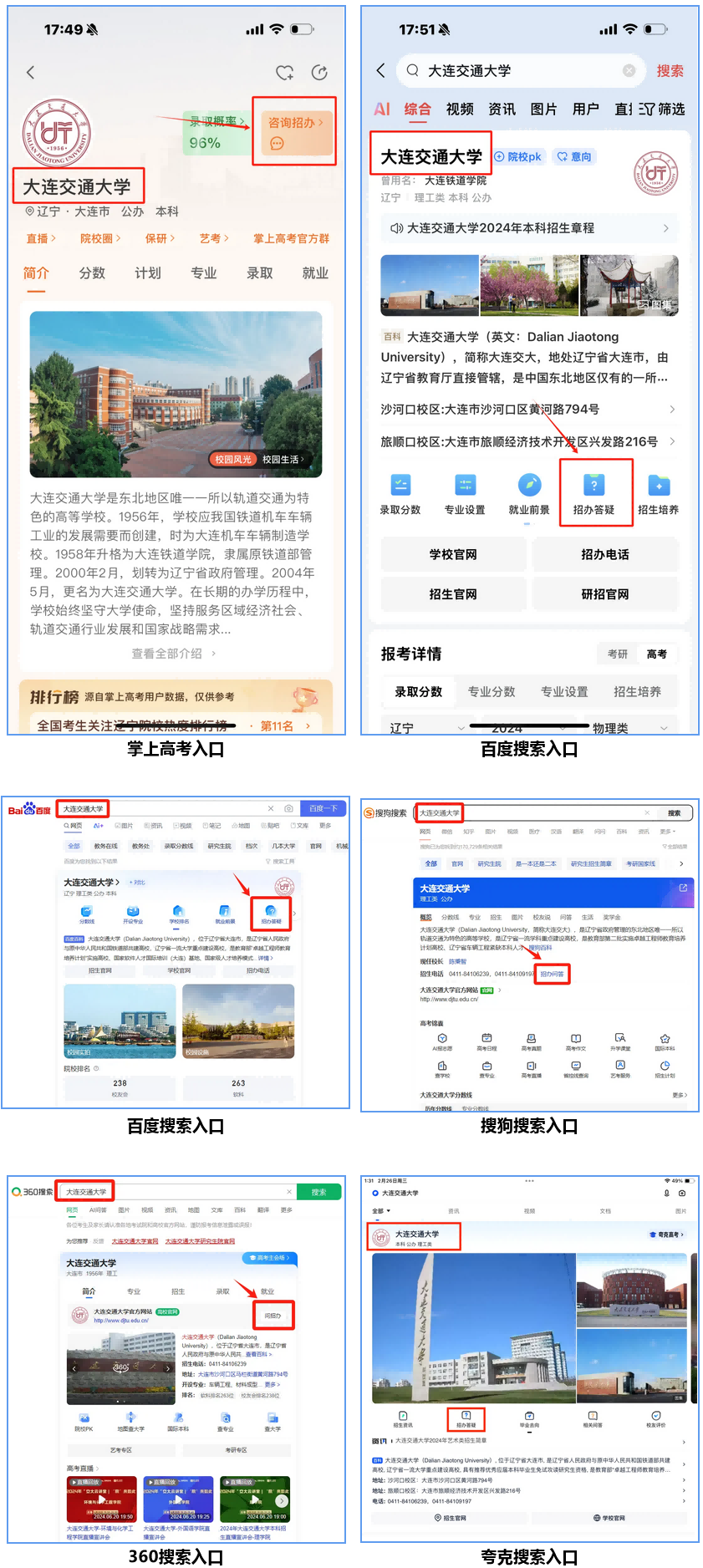Select the 视频 tab in mobile Baidu
The width and height of the screenshot is (703, 1568).
(x=460, y=109)
